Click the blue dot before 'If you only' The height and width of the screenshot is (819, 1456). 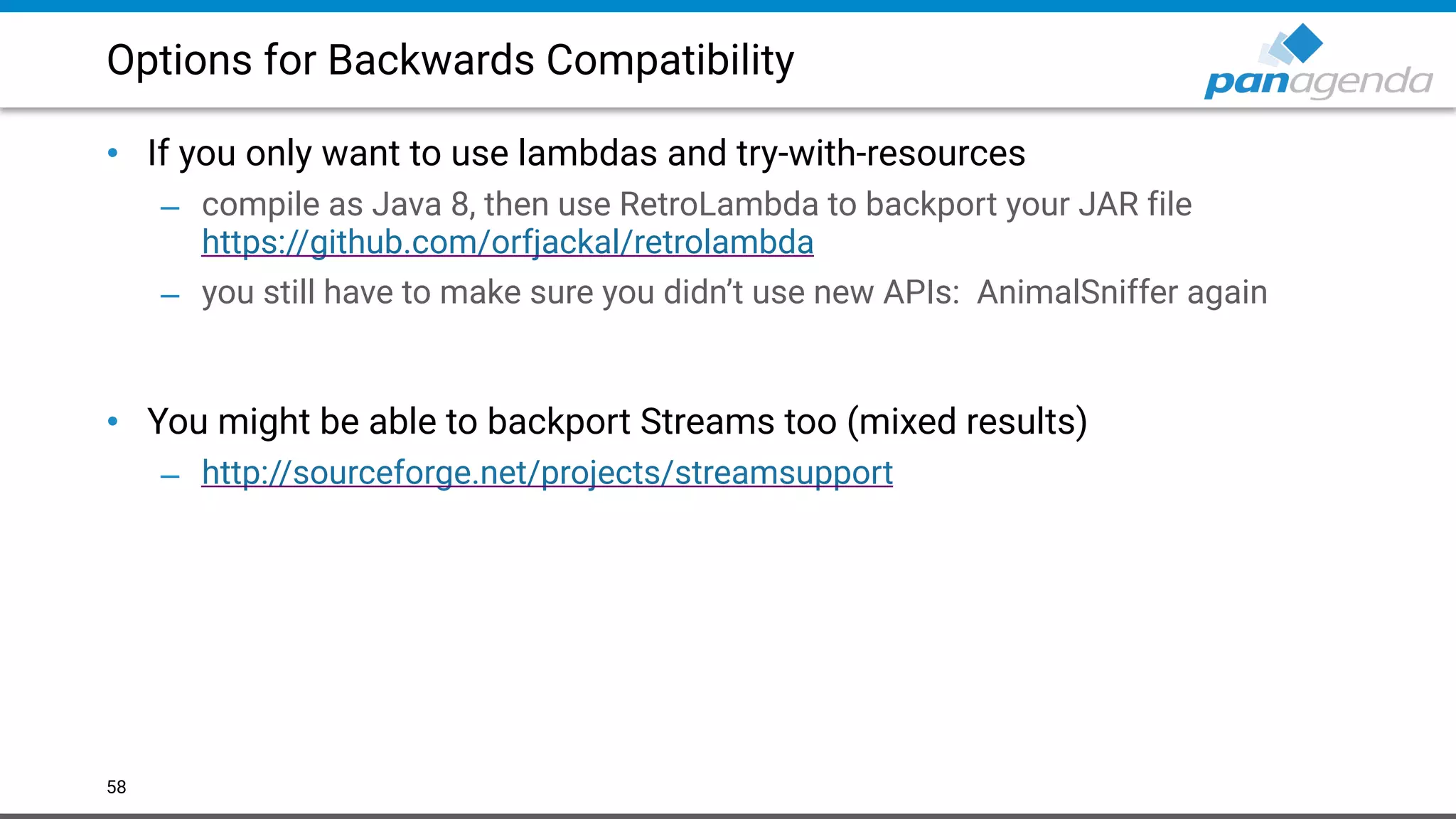113,153
